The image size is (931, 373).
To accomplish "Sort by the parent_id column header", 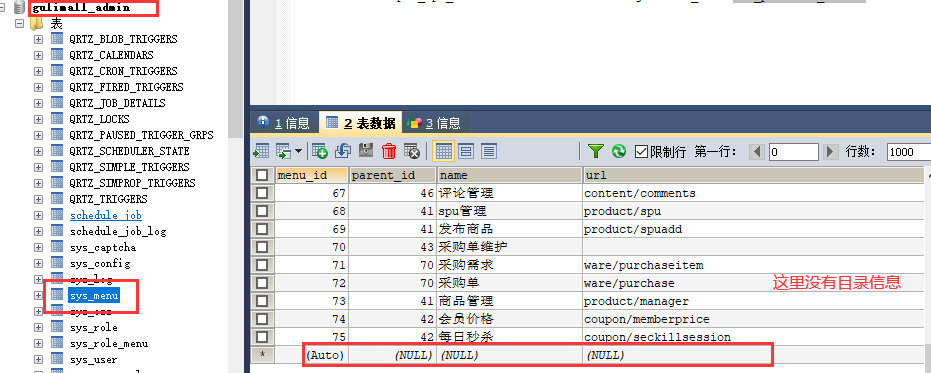I will pyautogui.click(x=392, y=175).
